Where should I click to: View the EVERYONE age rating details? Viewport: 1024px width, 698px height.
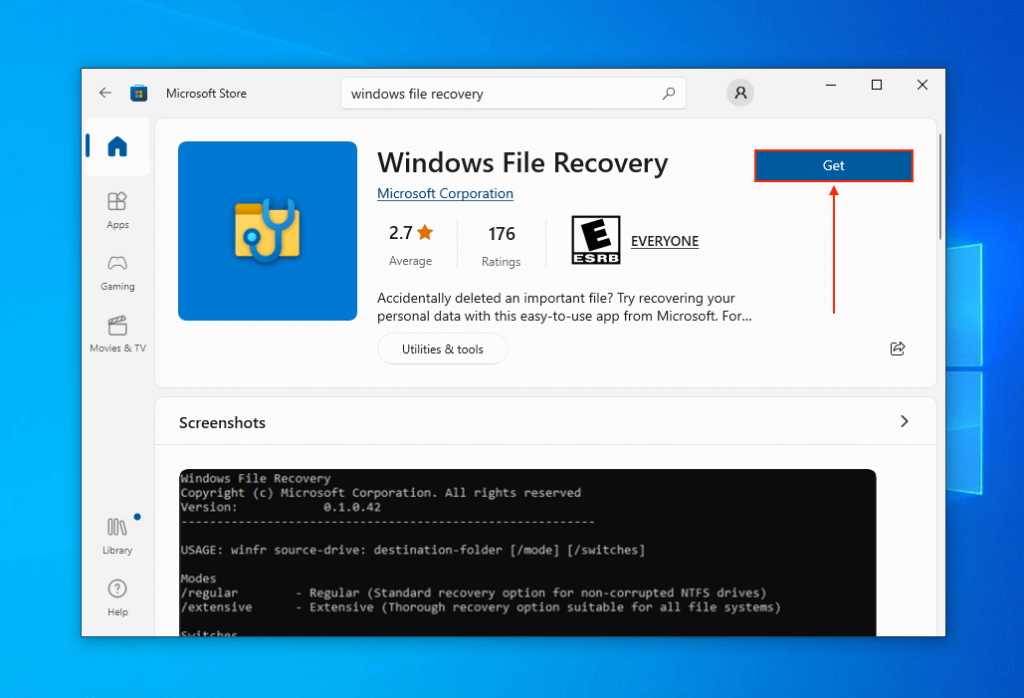click(664, 241)
